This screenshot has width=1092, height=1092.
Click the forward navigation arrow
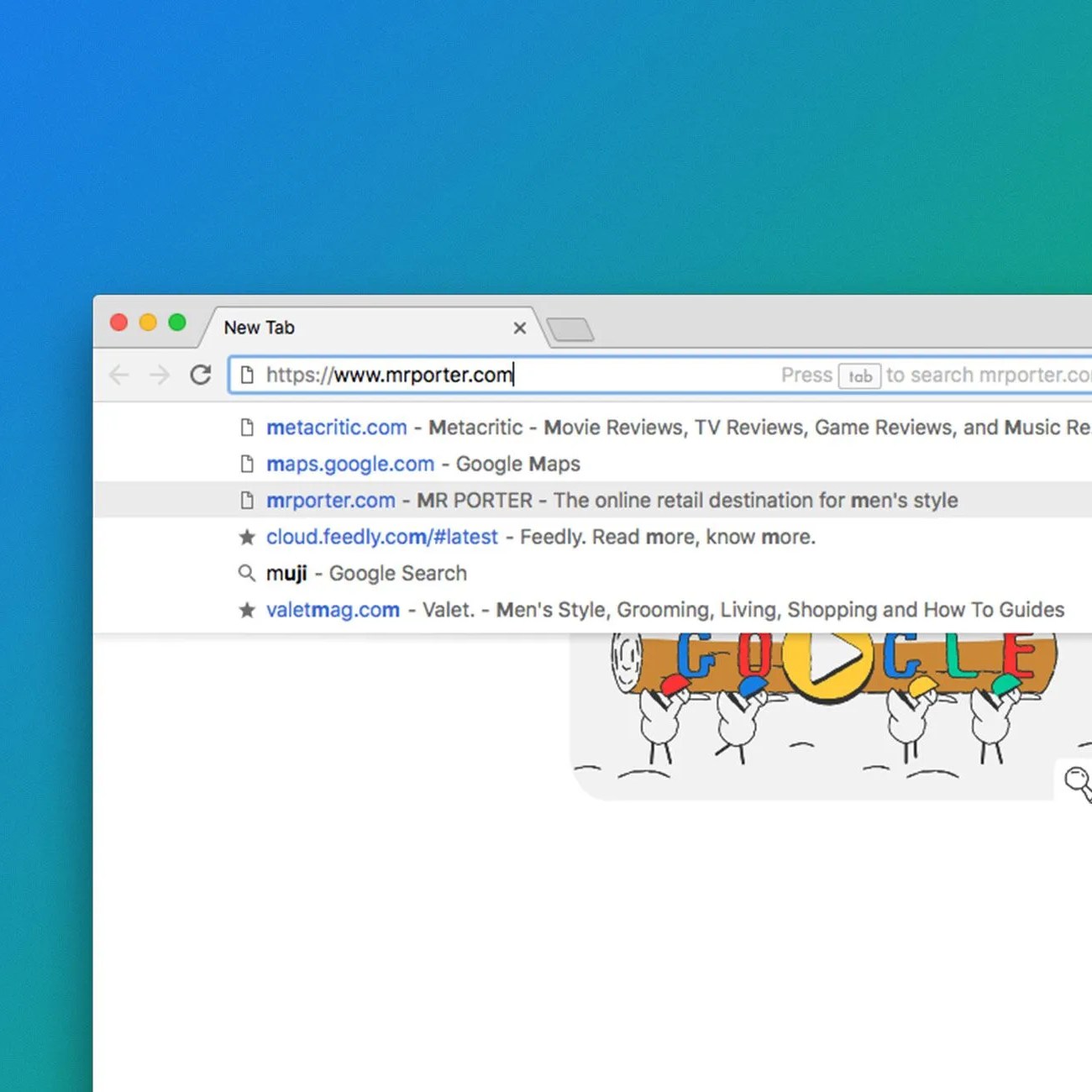pos(160,375)
